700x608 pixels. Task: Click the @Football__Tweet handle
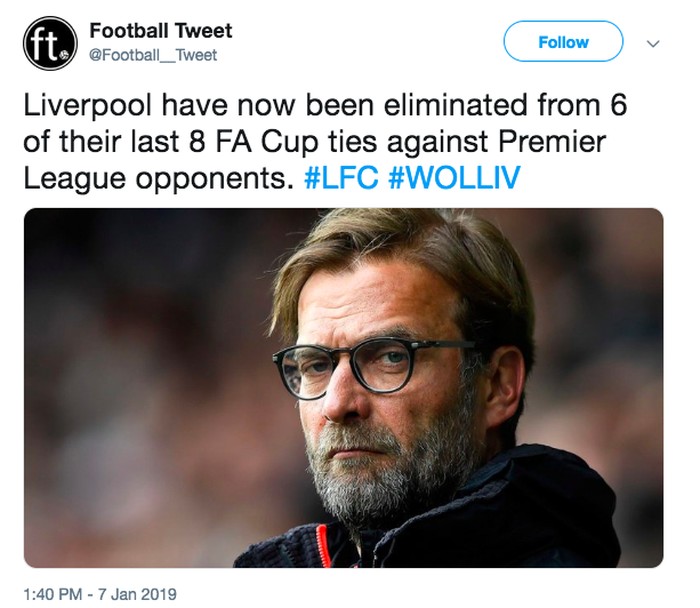(153, 55)
